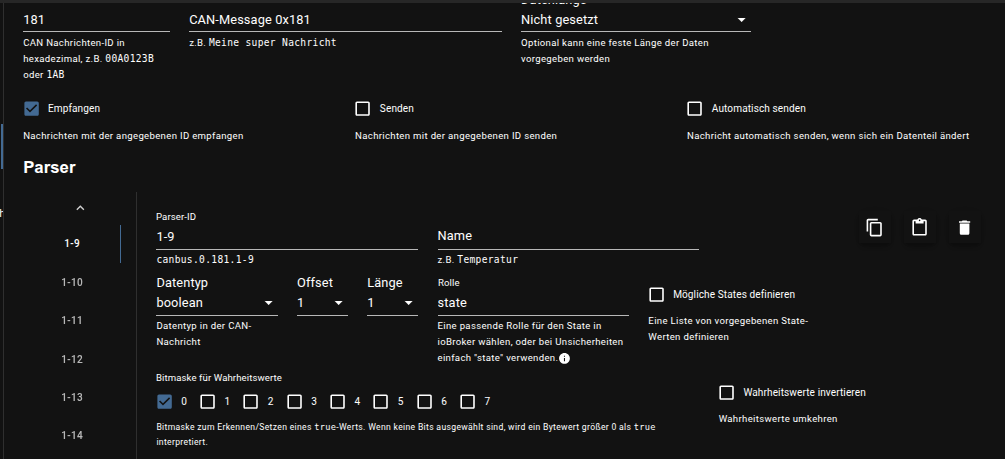Image resolution: width=1005 pixels, height=459 pixels.
Task: Click the info icon beside the Rolle hint
Action: pyautogui.click(x=564, y=358)
